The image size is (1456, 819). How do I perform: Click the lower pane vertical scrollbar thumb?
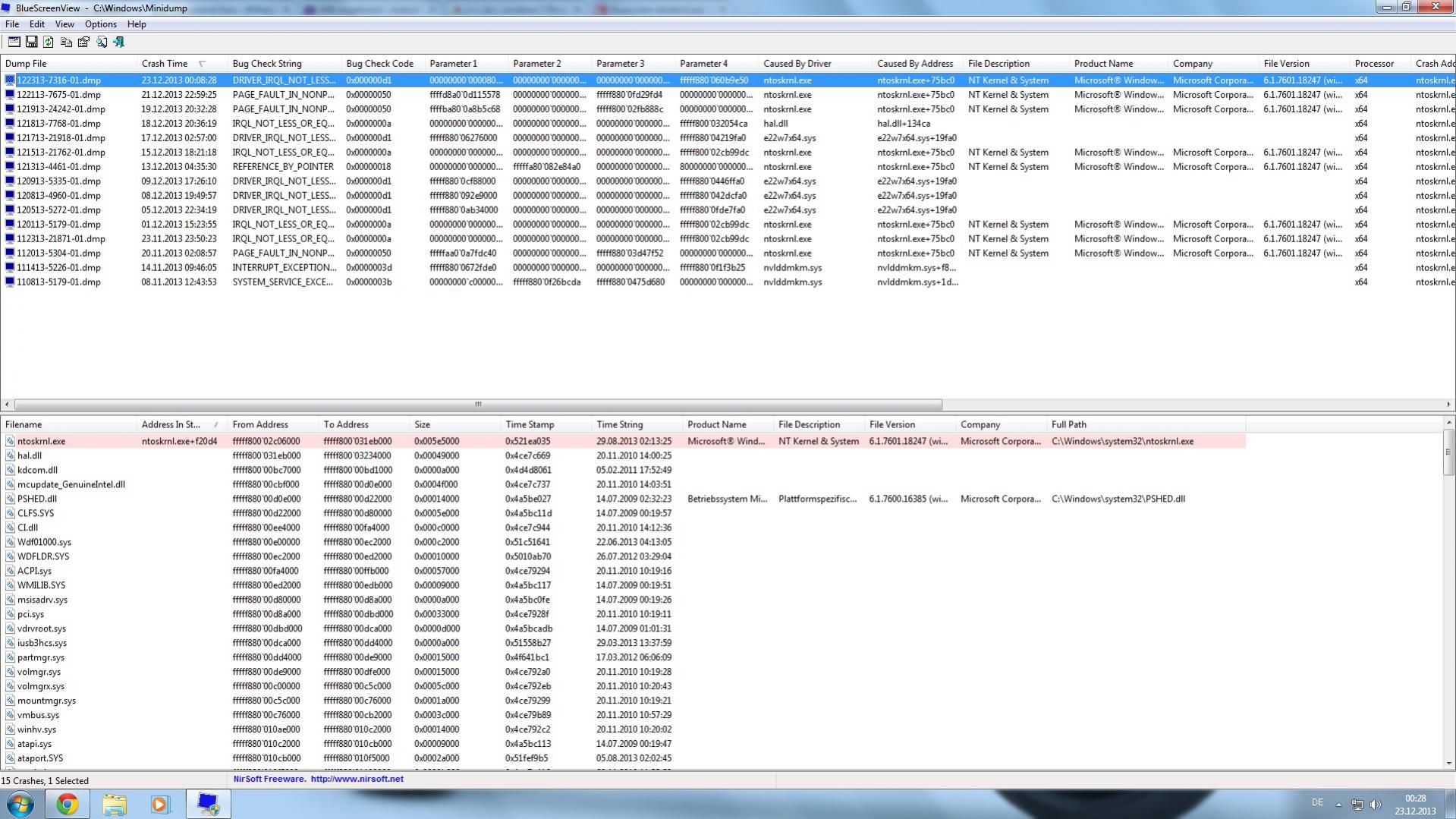pyautogui.click(x=1448, y=452)
